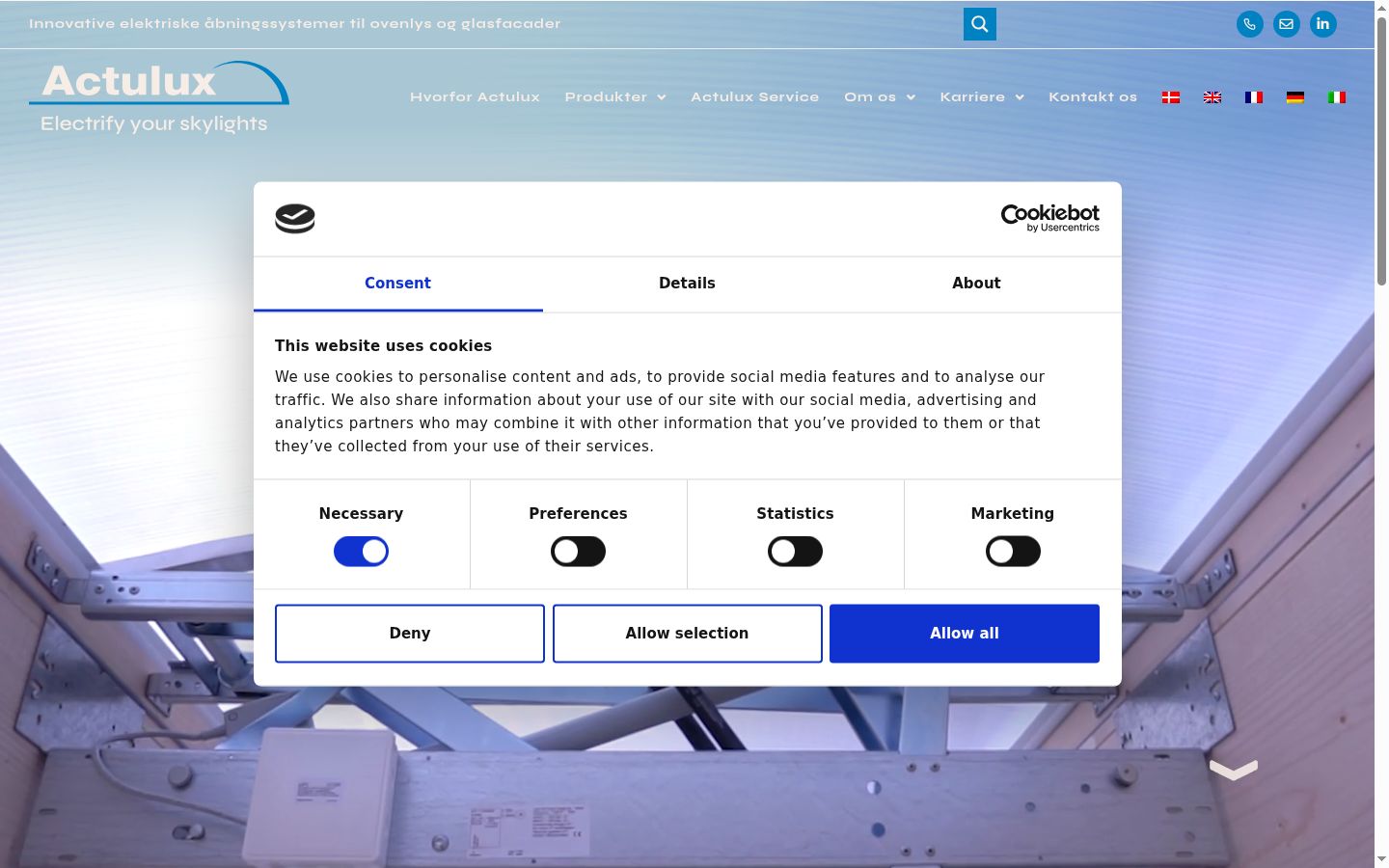Open the Kontakt os menu item
1389x868 pixels.
pyautogui.click(x=1093, y=97)
